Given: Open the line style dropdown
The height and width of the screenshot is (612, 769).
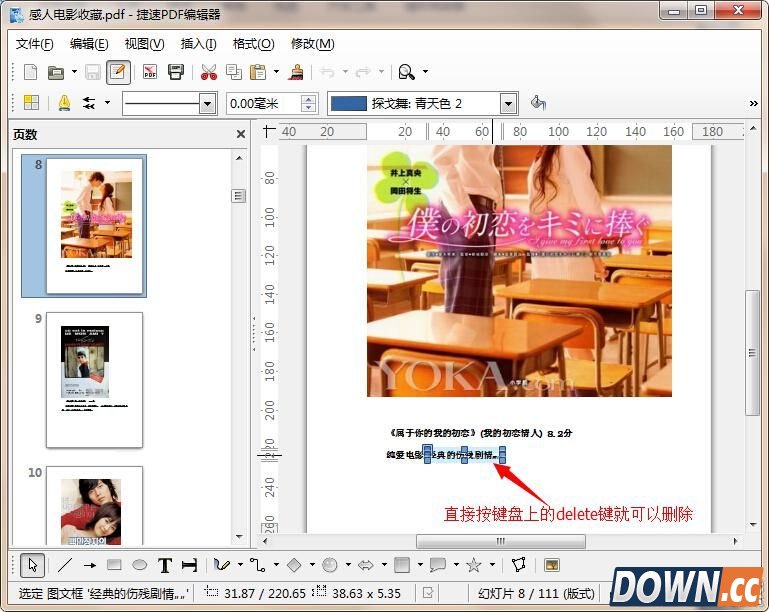Looking at the screenshot, I should point(208,103).
